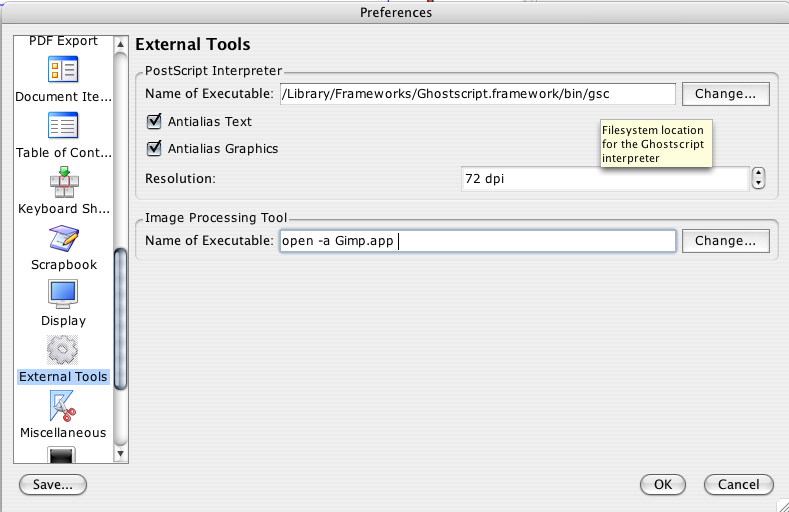Screen dimensions: 789x512
Task: Click the PDF Export icon in sidebar
Action: (x=63, y=40)
